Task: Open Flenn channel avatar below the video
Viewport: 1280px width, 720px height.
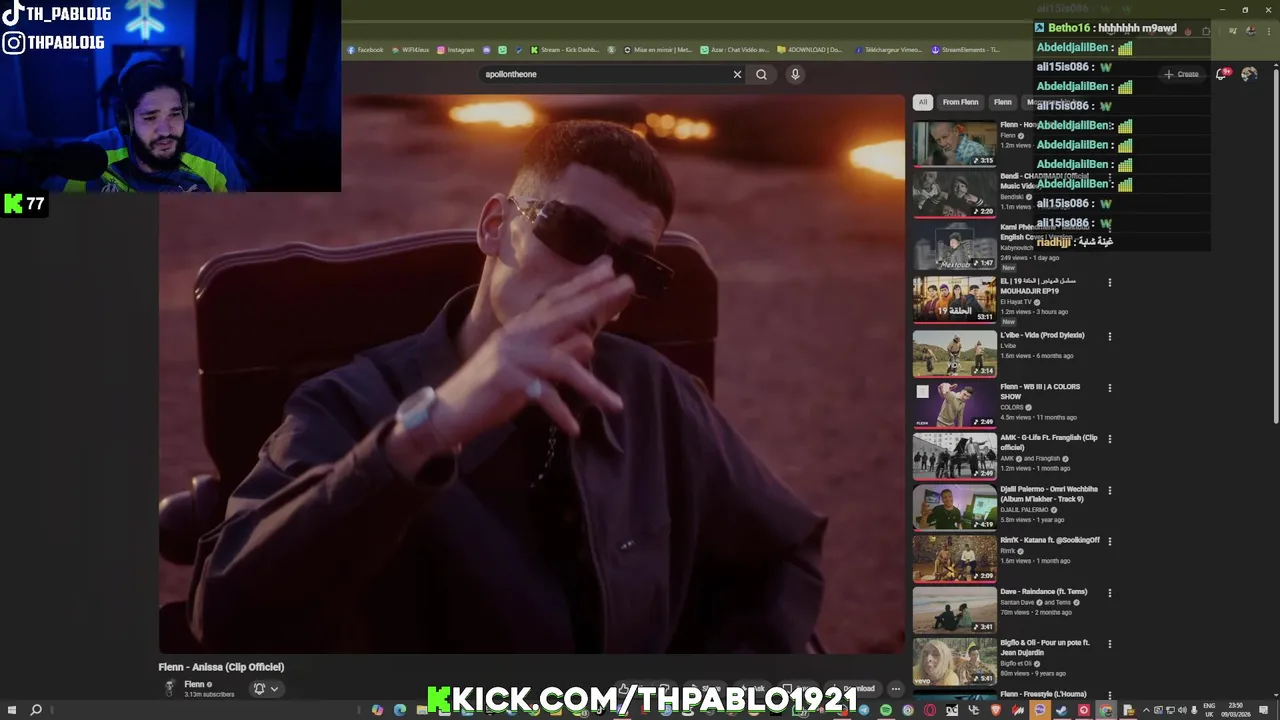Action: pos(169,688)
